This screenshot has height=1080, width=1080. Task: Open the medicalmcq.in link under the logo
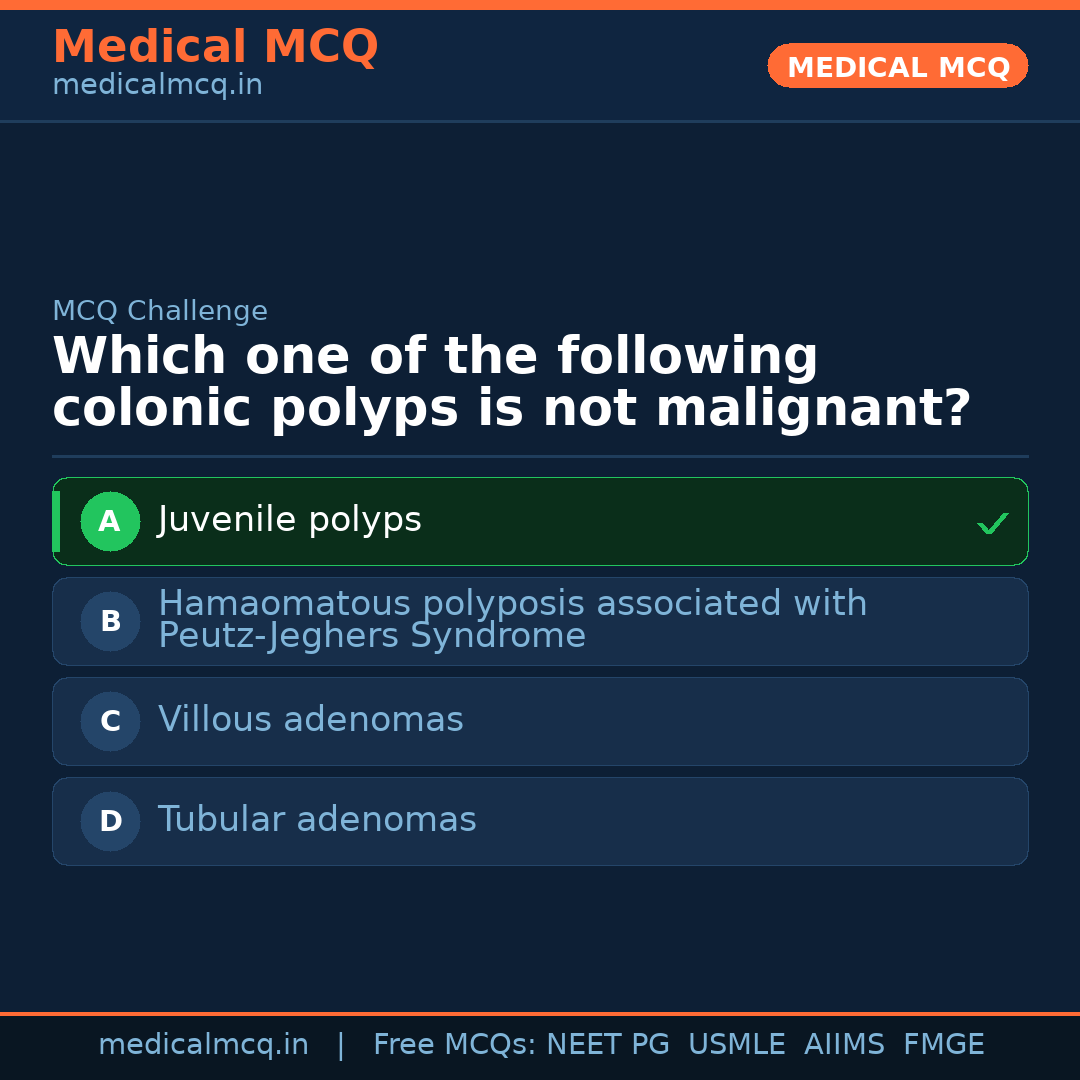(x=156, y=84)
